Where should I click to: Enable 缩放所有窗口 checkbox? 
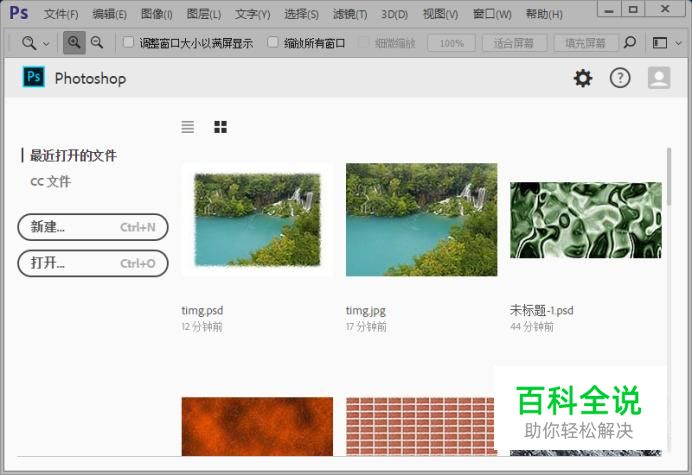[273, 42]
